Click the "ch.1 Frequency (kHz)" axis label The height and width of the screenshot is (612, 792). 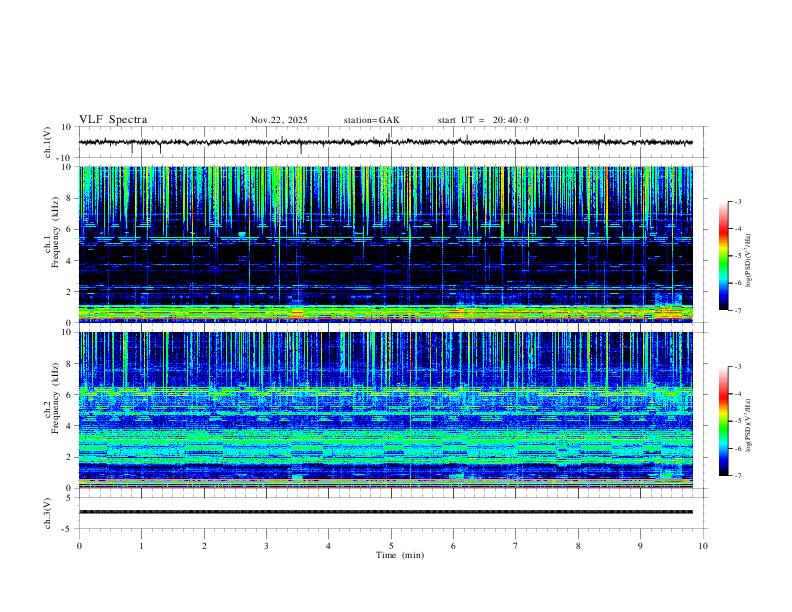tap(52, 233)
